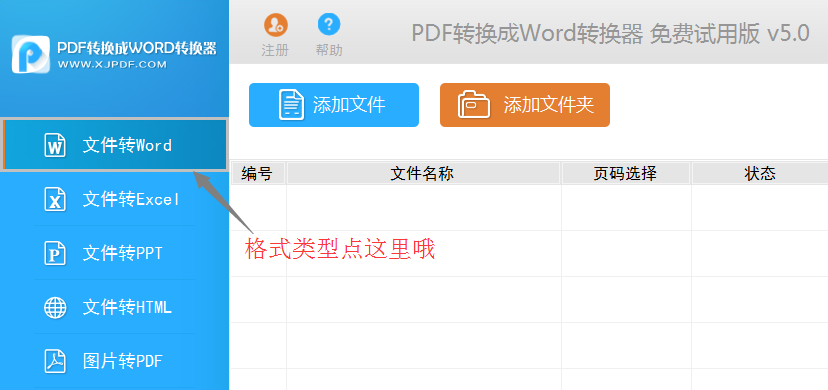Click the PDF转换成Word转换器 免费试用版 v5.0 title text

point(610,34)
